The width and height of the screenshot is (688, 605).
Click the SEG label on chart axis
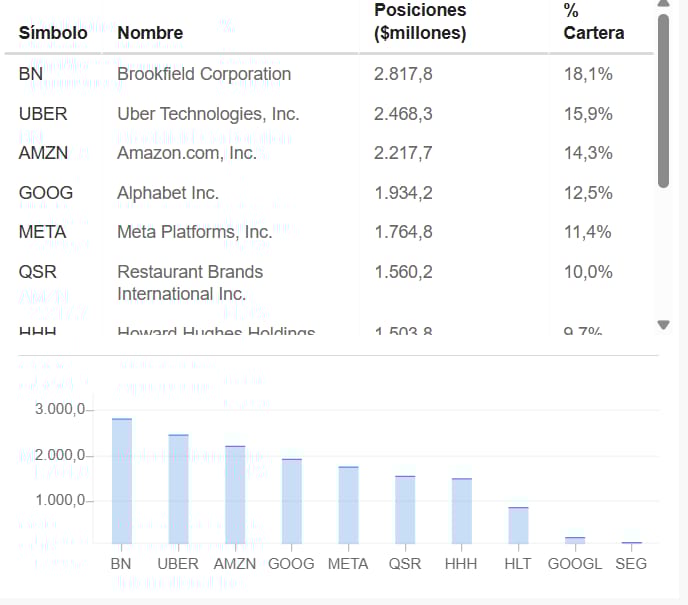tap(631, 564)
